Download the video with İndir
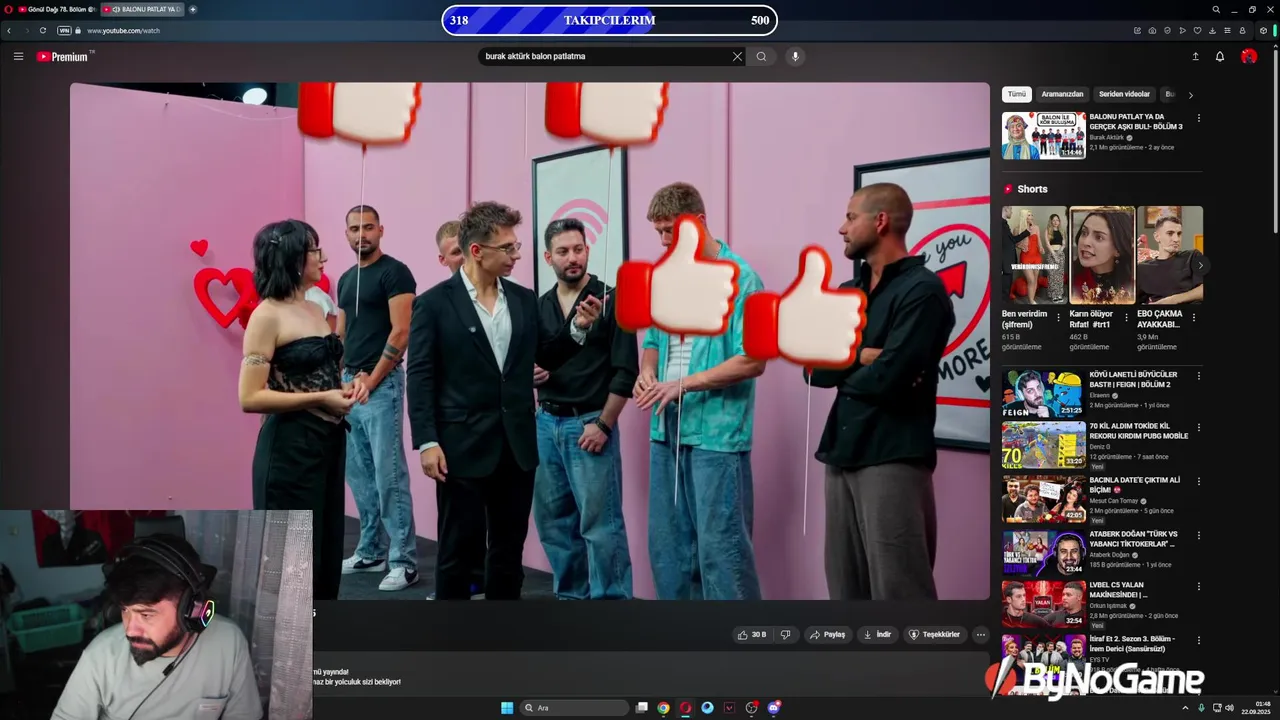 pyautogui.click(x=877, y=634)
